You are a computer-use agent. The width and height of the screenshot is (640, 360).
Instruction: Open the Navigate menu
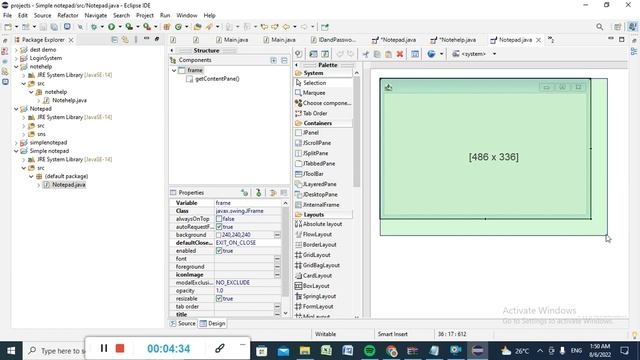pos(96,15)
